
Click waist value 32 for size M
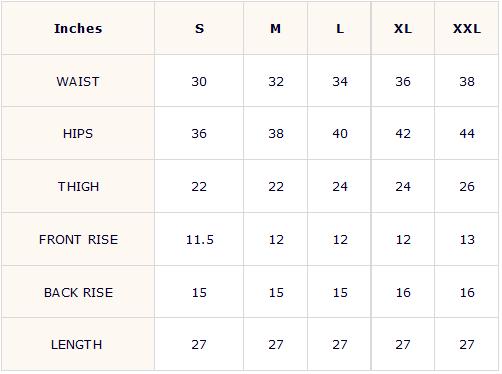276,82
